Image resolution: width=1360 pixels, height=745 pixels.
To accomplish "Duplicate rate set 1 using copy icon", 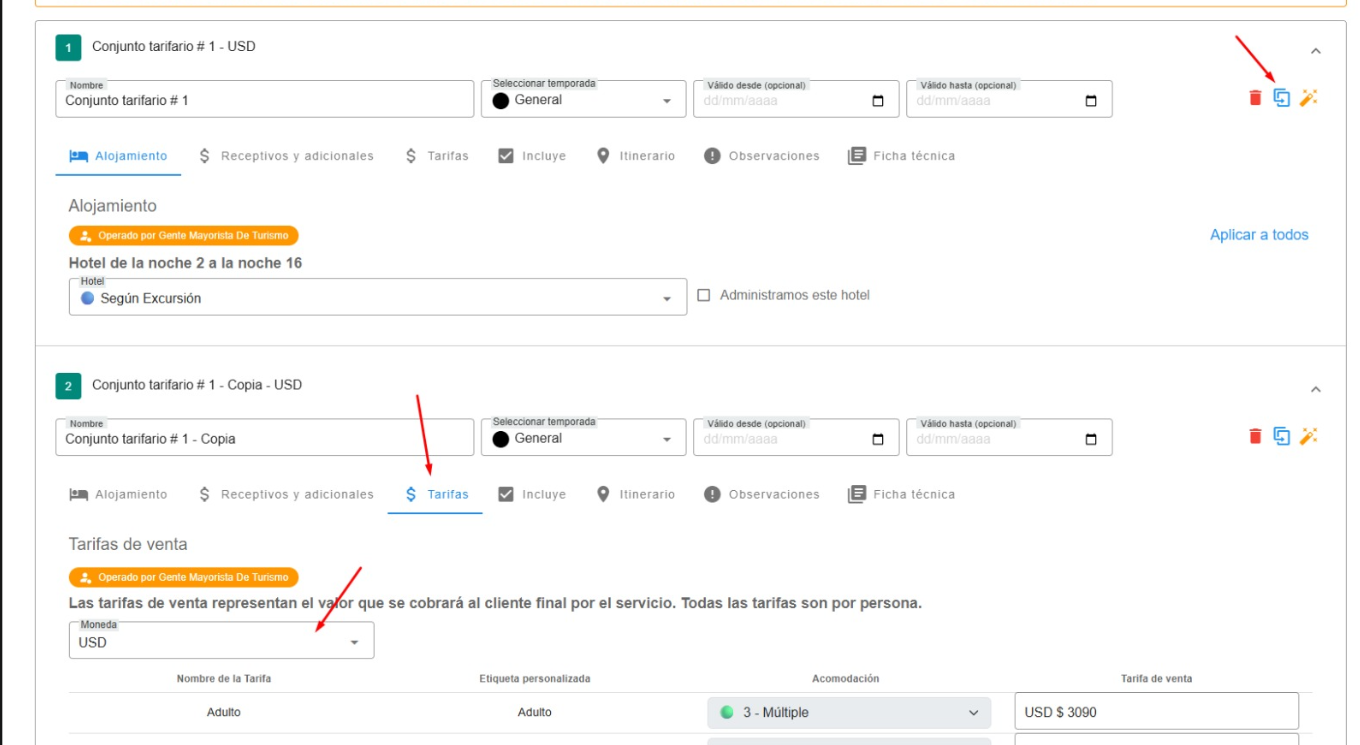I will point(1282,98).
